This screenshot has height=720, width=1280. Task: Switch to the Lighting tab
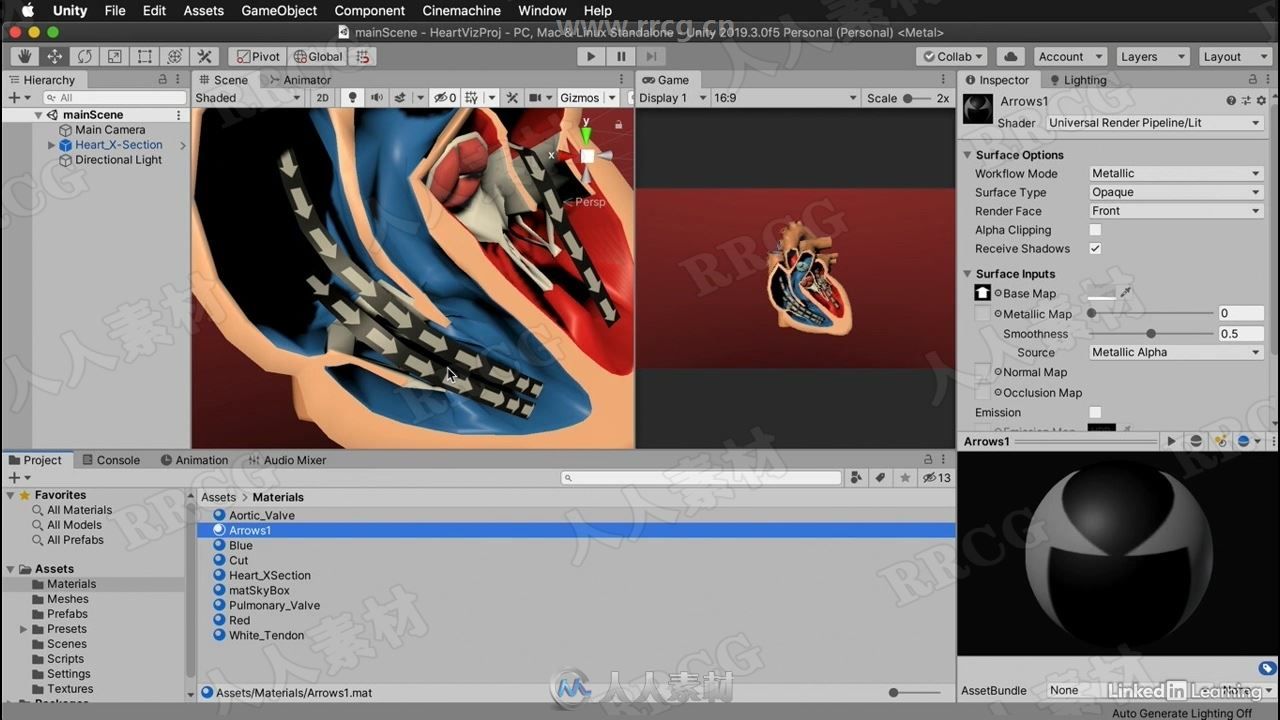tap(1076, 80)
